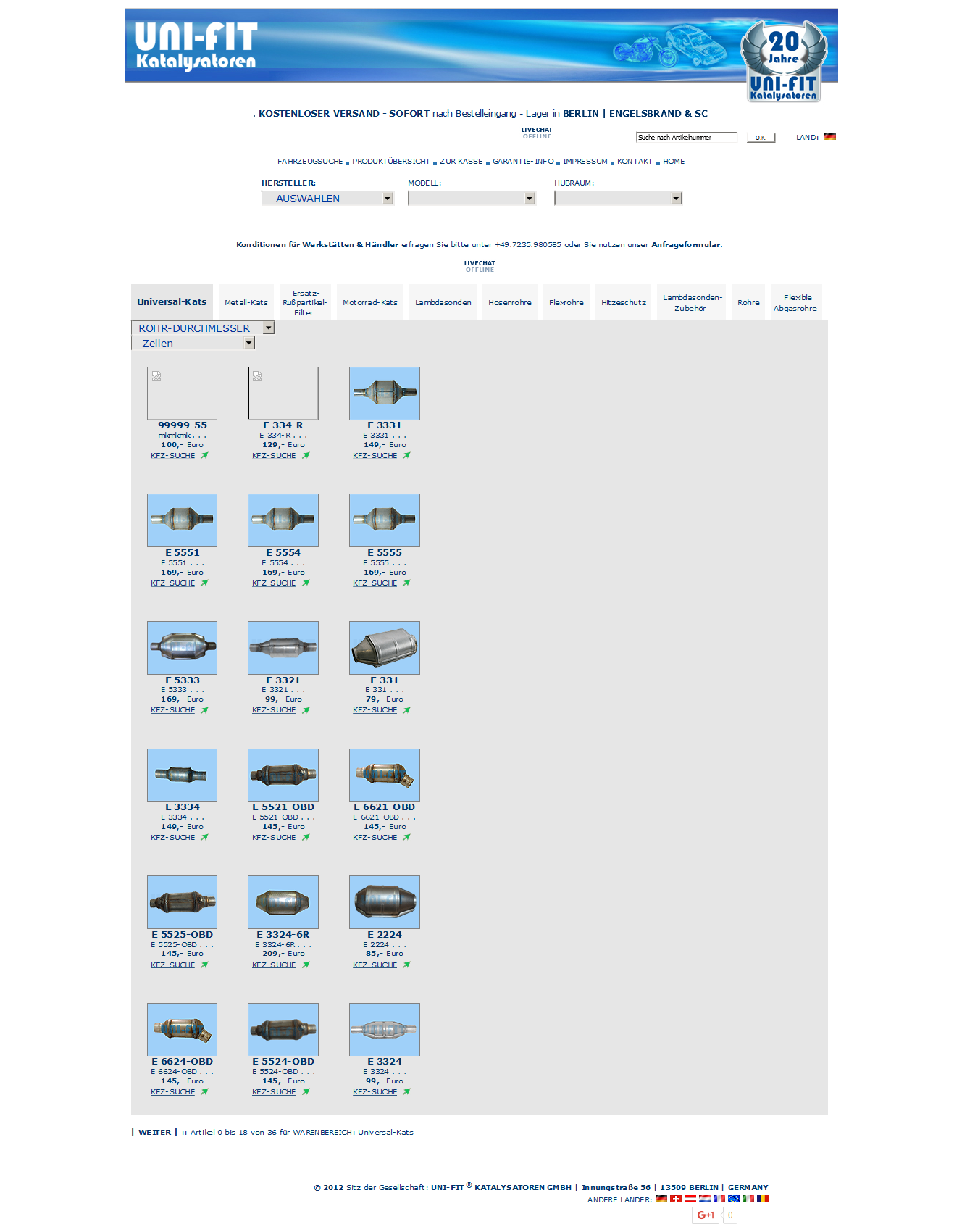The width and height of the screenshot is (962, 1232).
Task: Click the product title E 3331
Action: [x=384, y=425]
